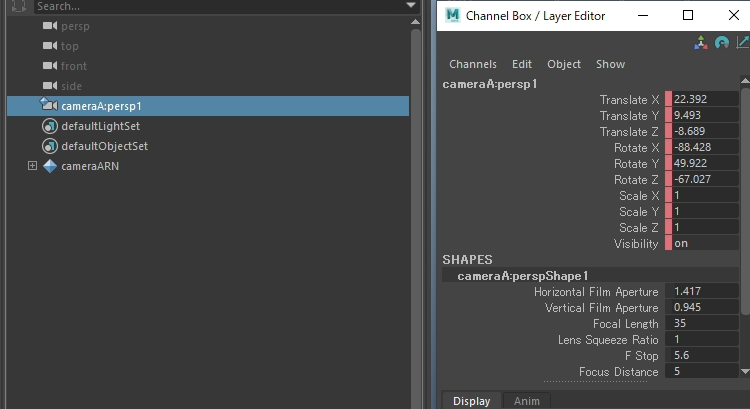Select cameraARN in outliner
Viewport: 750px width, 409px height.
point(90,166)
